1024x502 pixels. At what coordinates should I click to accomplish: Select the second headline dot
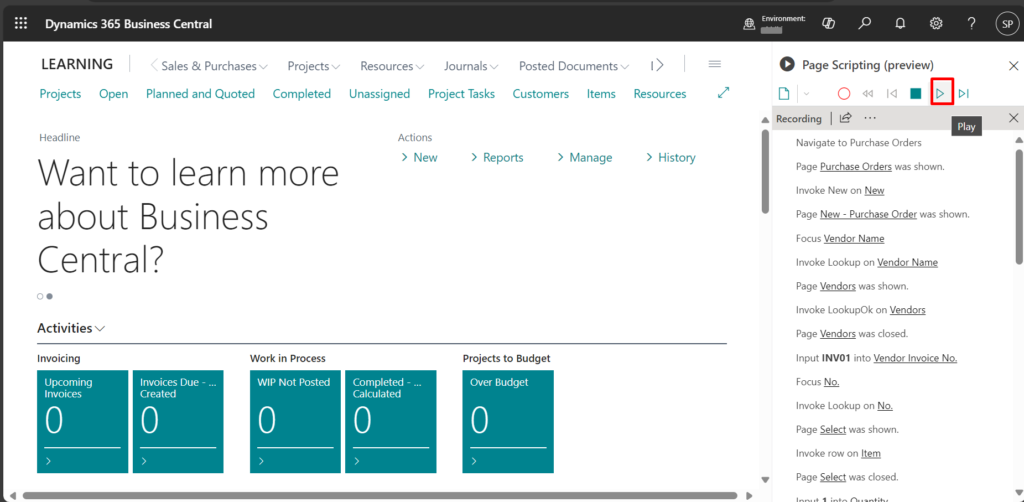50,296
